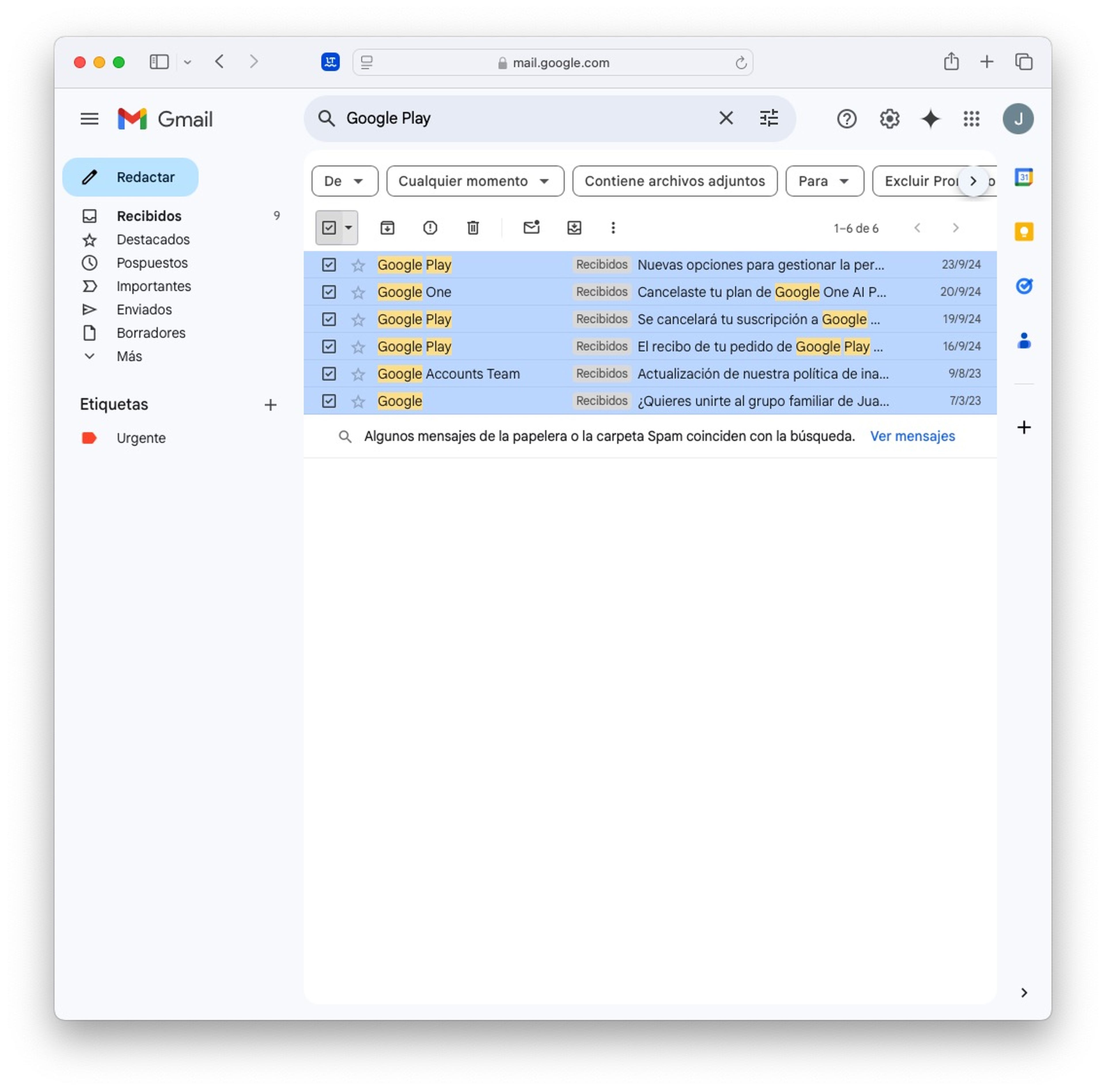The height and width of the screenshot is (1092, 1106).
Task: Open the Importantes folder
Action: click(x=154, y=286)
